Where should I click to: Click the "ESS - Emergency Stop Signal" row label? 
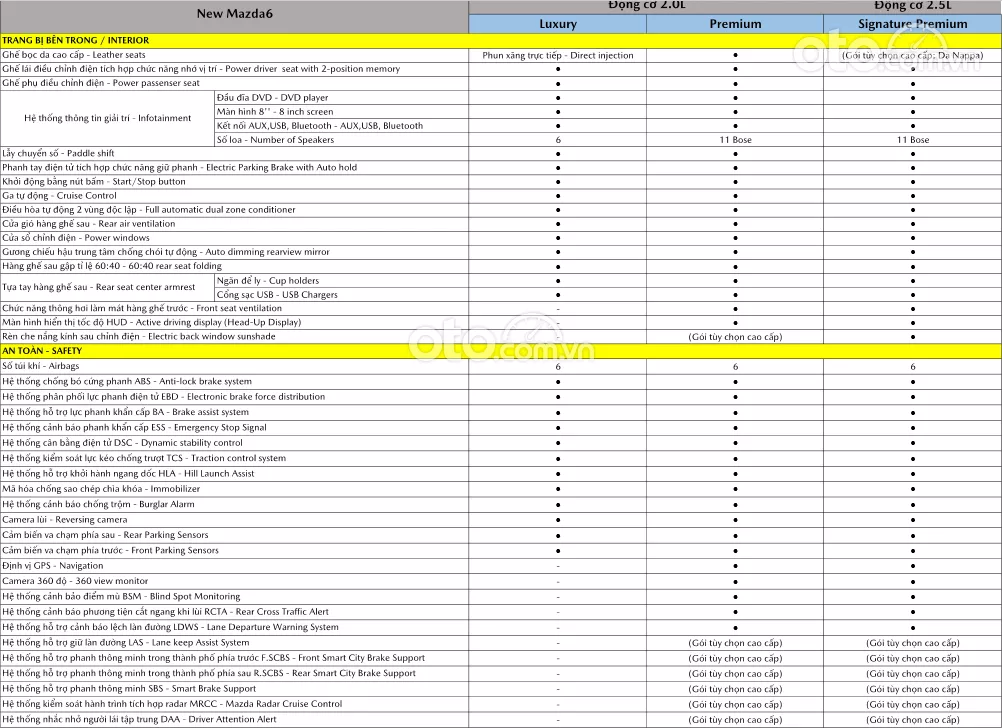[134, 428]
